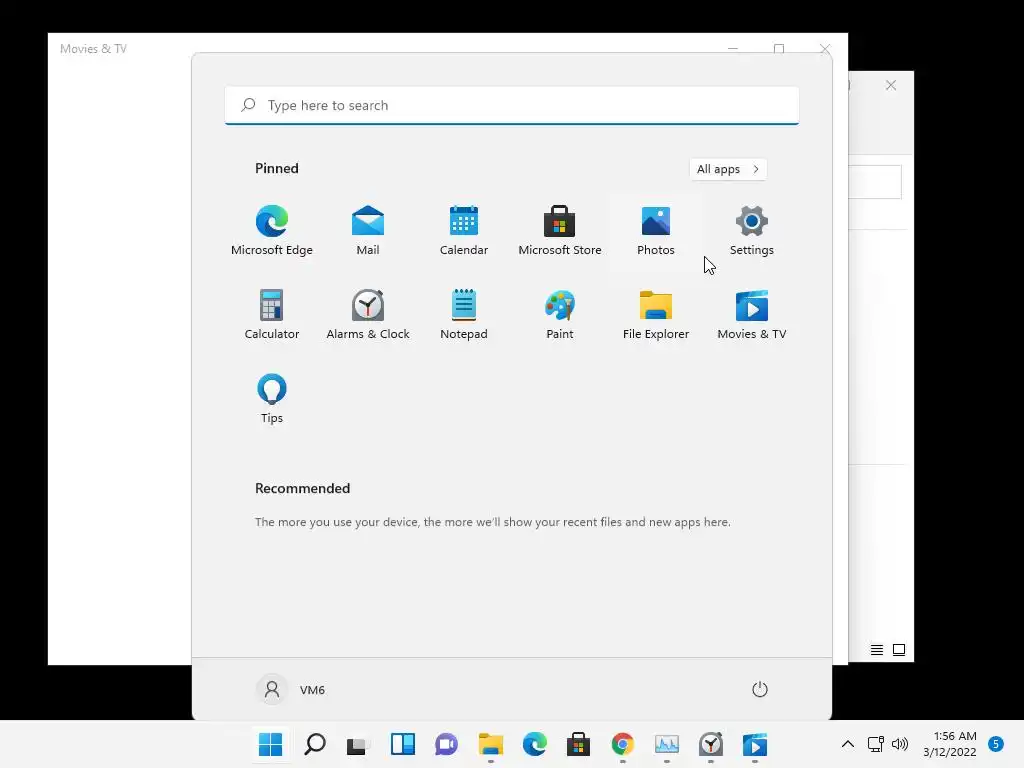Open the Settings gear app

pos(752,231)
